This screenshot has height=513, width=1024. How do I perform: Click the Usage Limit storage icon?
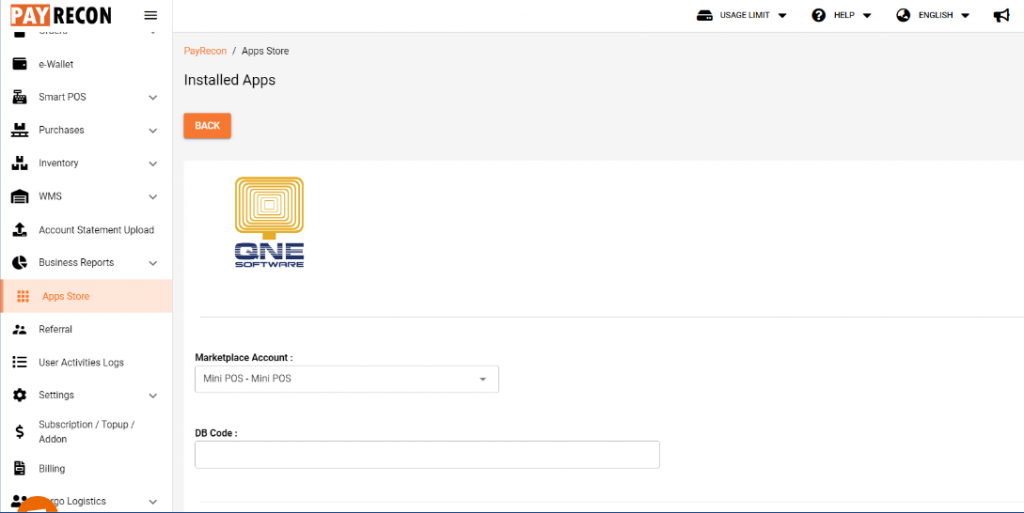pos(704,16)
